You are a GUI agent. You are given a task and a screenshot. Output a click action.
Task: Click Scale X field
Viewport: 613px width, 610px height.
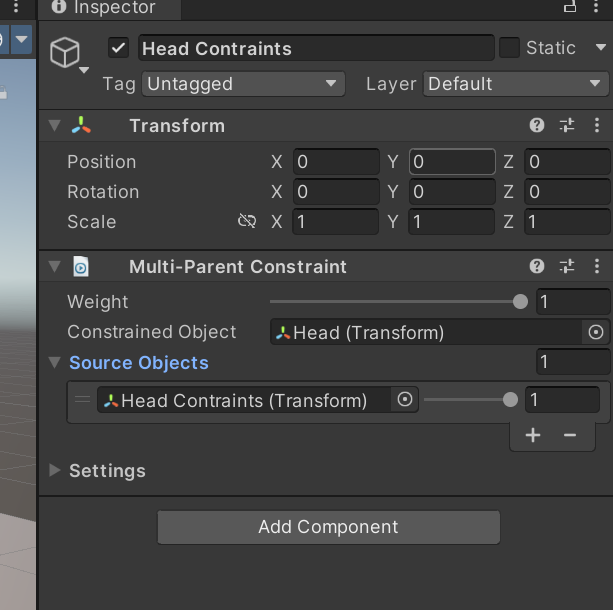coord(336,222)
